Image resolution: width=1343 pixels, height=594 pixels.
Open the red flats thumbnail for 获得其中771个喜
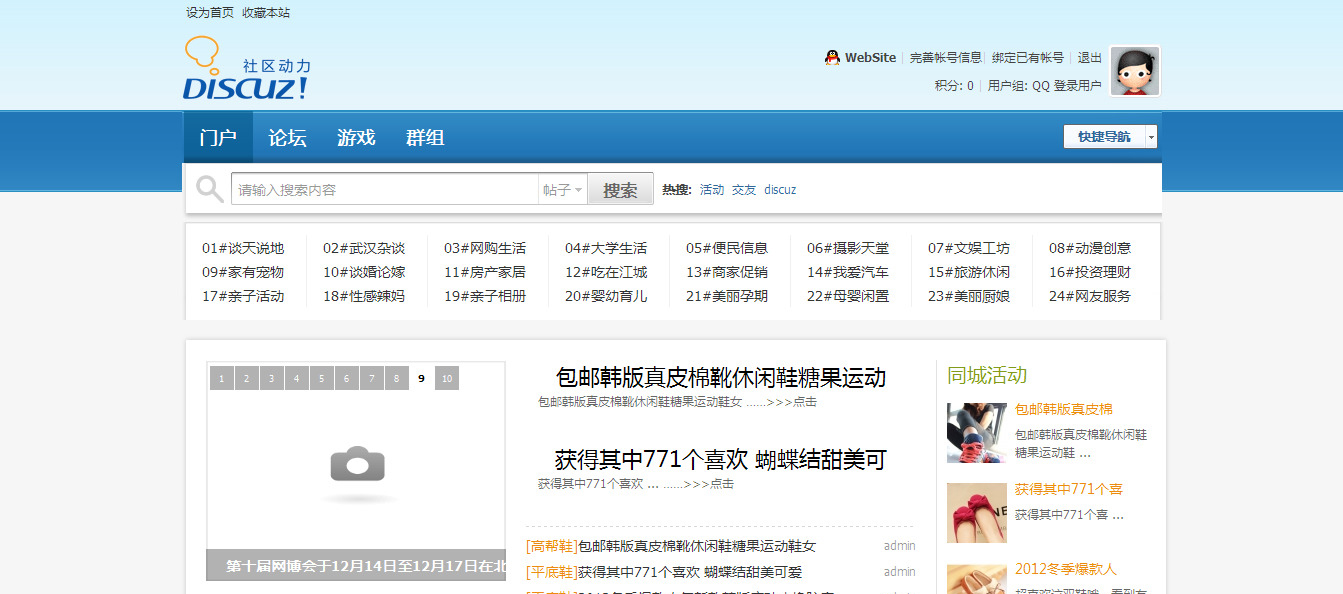tap(977, 513)
